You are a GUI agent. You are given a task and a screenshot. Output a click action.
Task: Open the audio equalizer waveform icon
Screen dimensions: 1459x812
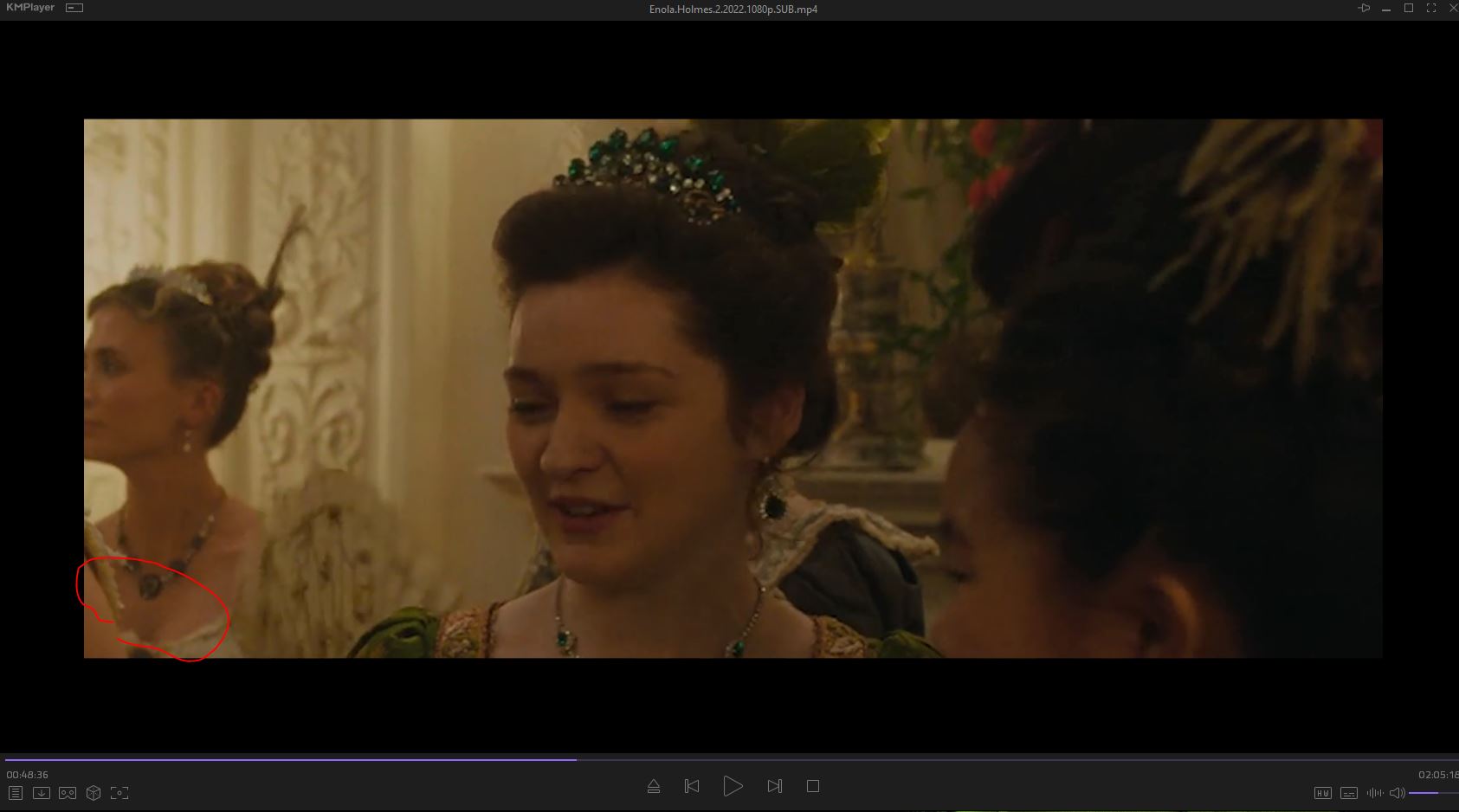pyautogui.click(x=1374, y=793)
